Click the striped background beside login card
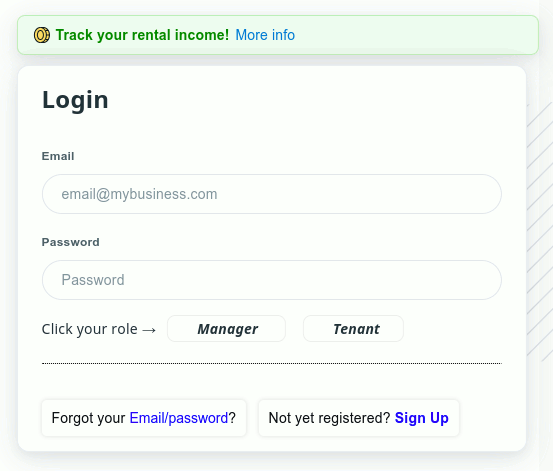 [540, 229]
